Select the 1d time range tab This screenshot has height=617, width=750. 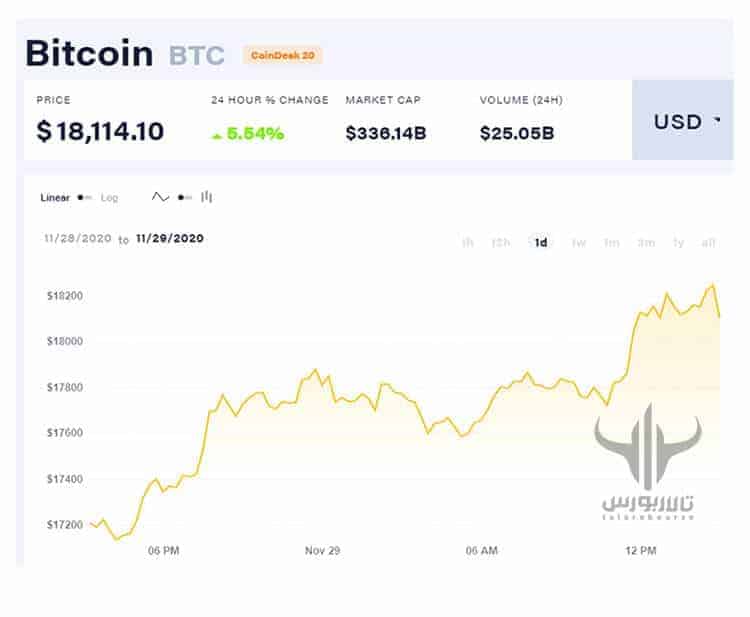pos(541,243)
